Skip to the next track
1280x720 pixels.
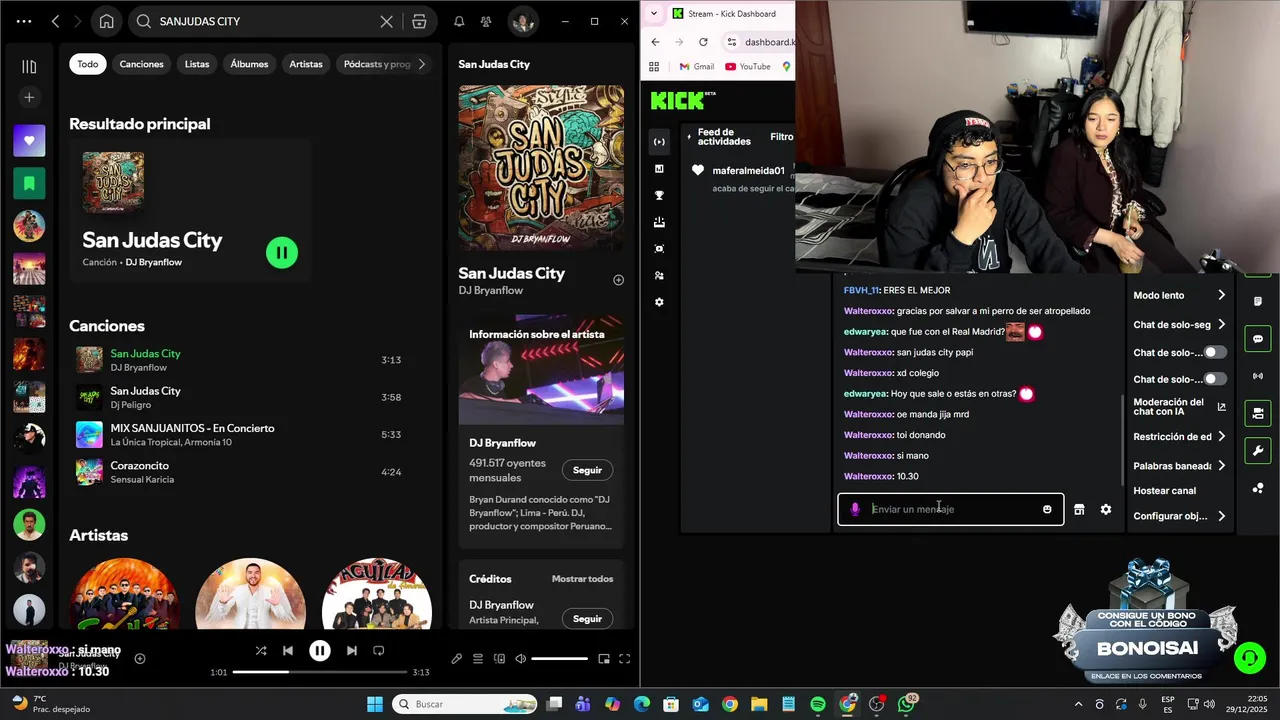point(352,651)
